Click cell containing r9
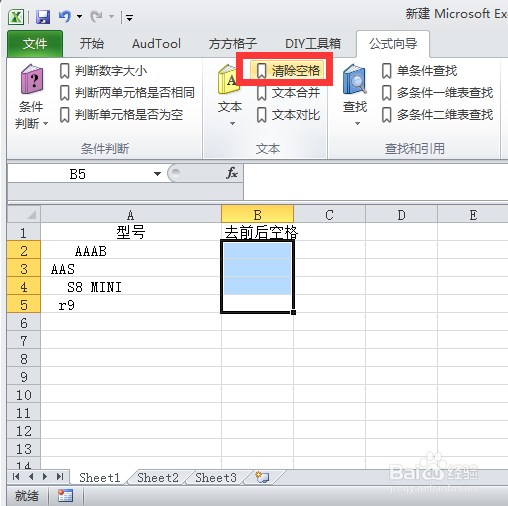 [131, 304]
